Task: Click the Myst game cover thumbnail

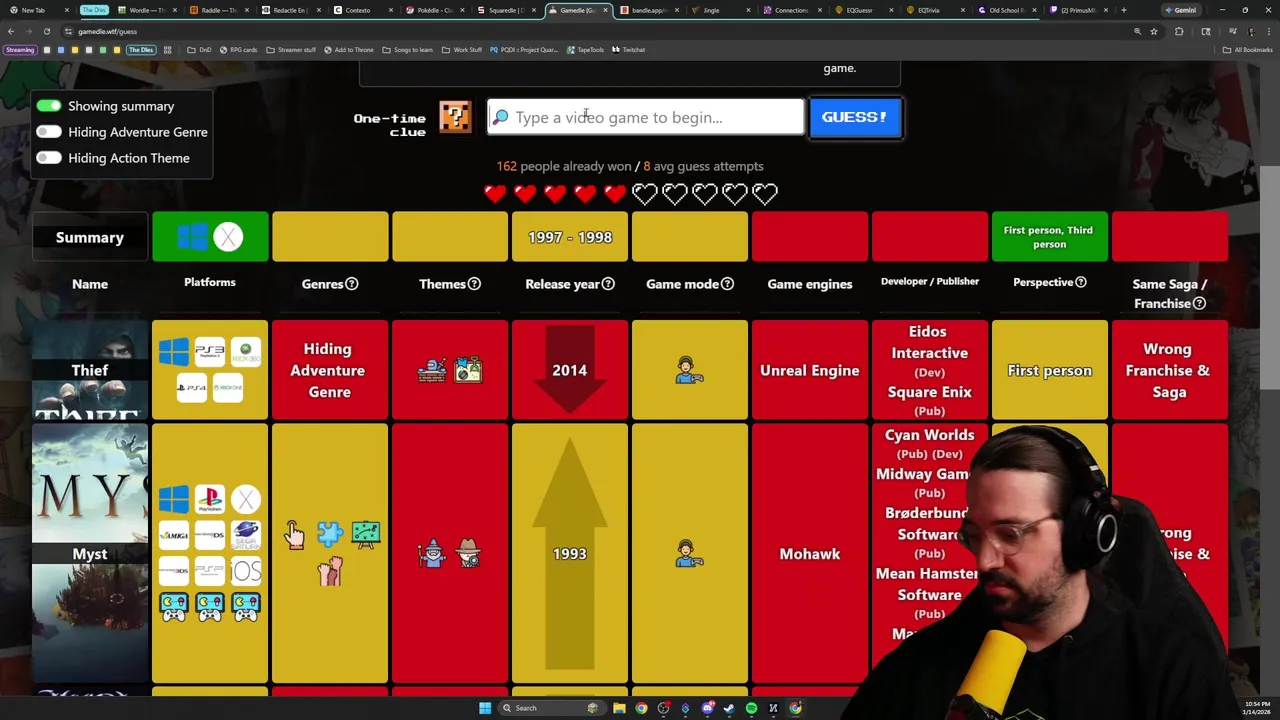Action: pyautogui.click(x=90, y=553)
